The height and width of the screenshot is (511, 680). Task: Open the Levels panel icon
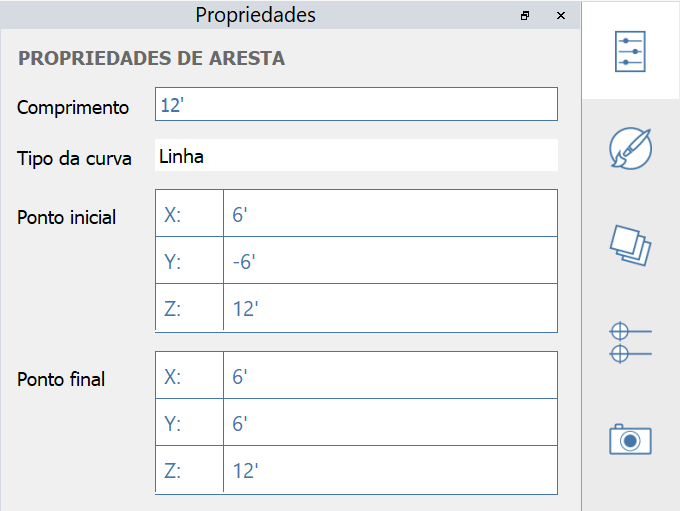pyautogui.click(x=630, y=342)
